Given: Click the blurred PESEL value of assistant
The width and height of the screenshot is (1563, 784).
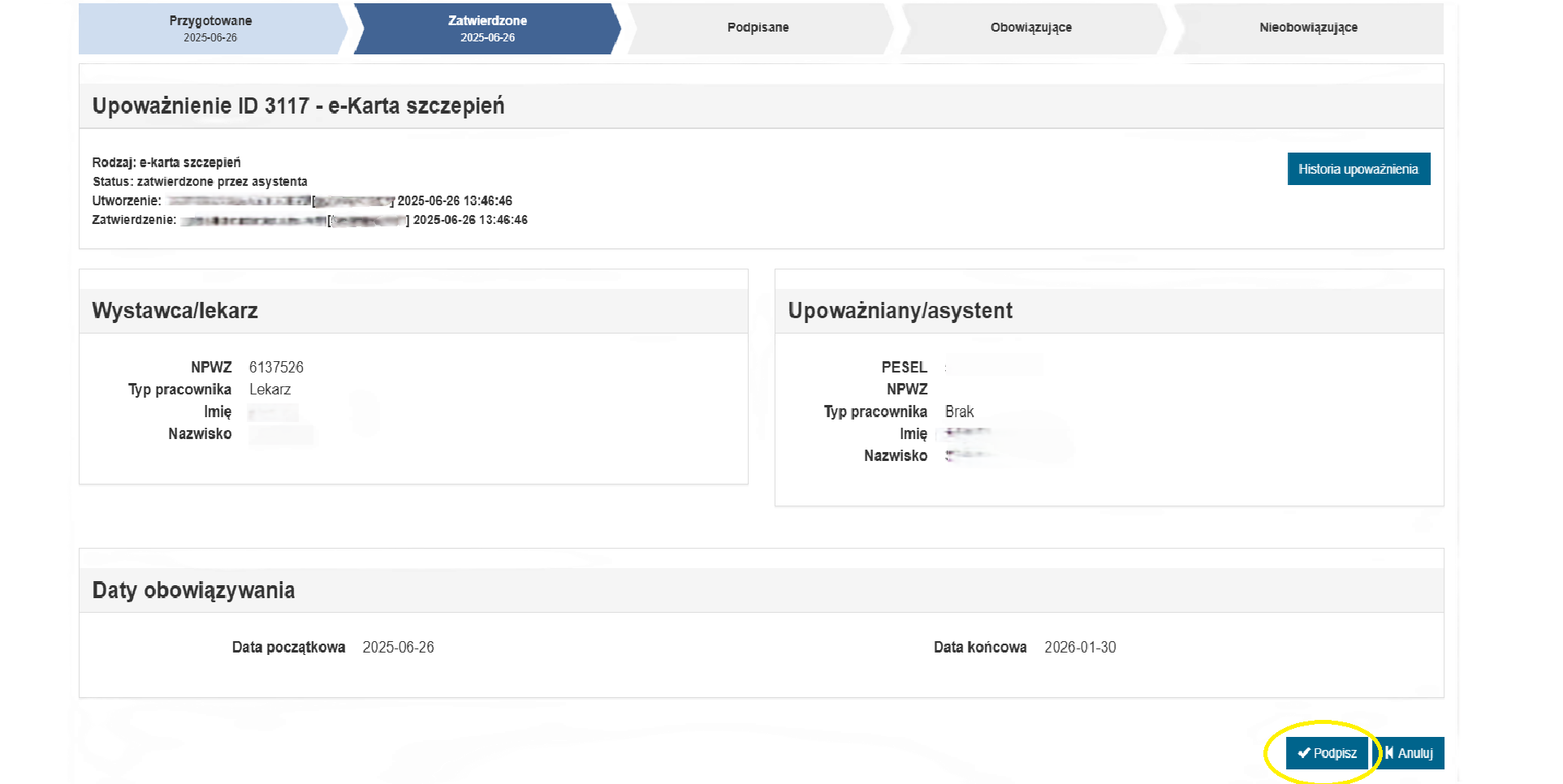Looking at the screenshot, I should pyautogui.click(x=995, y=368).
